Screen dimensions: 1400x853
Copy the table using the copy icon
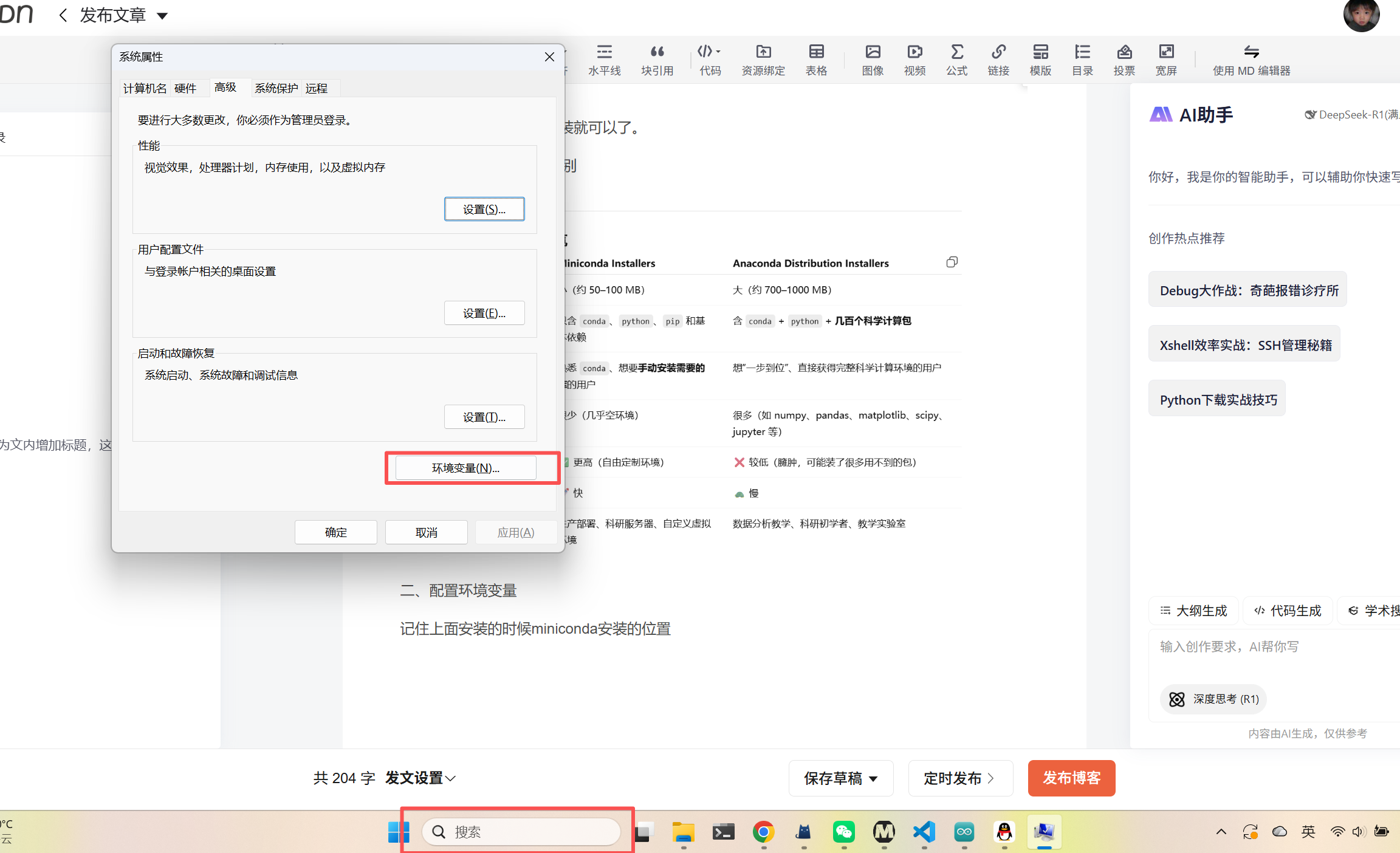click(952, 262)
